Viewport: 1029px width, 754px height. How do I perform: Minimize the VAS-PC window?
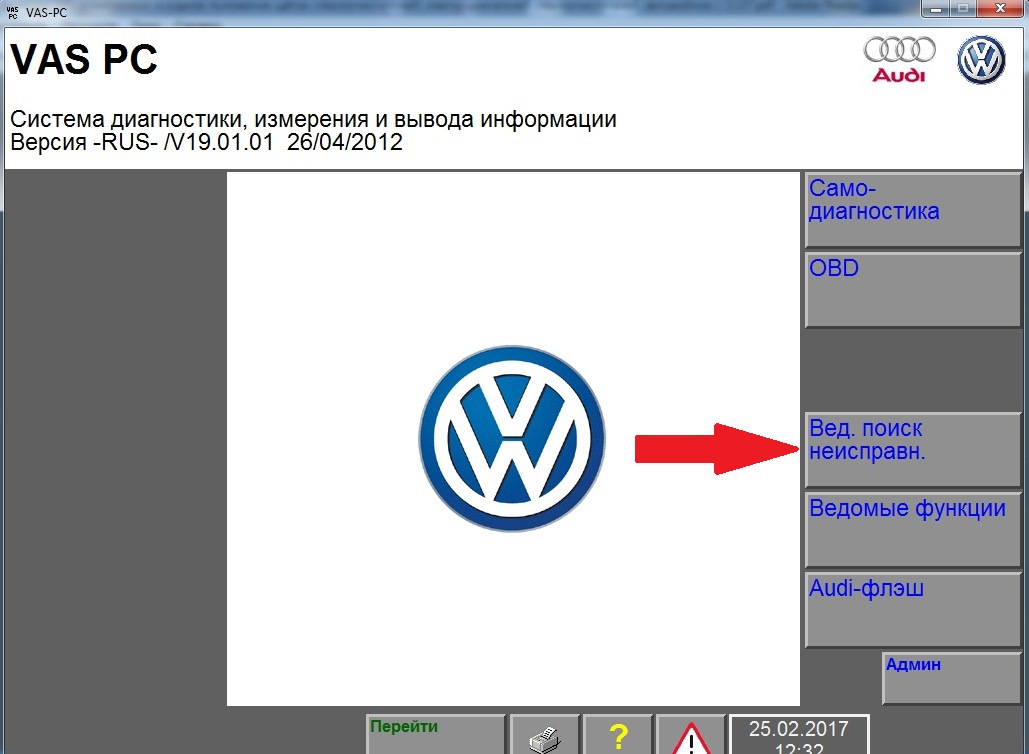[936, 9]
